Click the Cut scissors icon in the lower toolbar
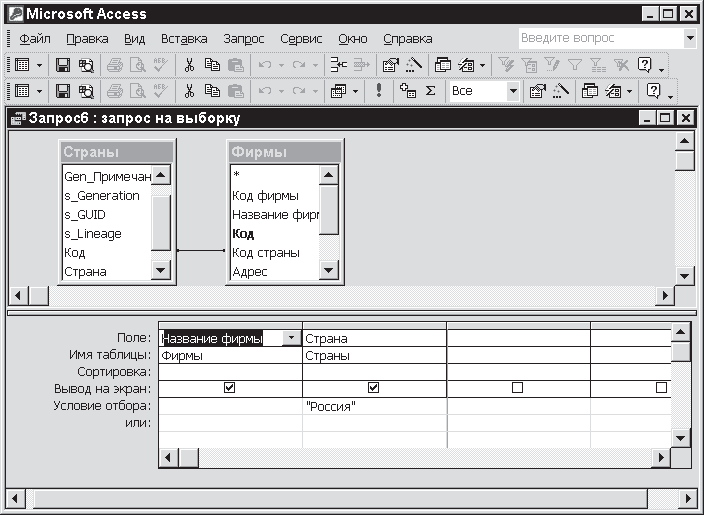This screenshot has width=704, height=515. tap(188, 91)
